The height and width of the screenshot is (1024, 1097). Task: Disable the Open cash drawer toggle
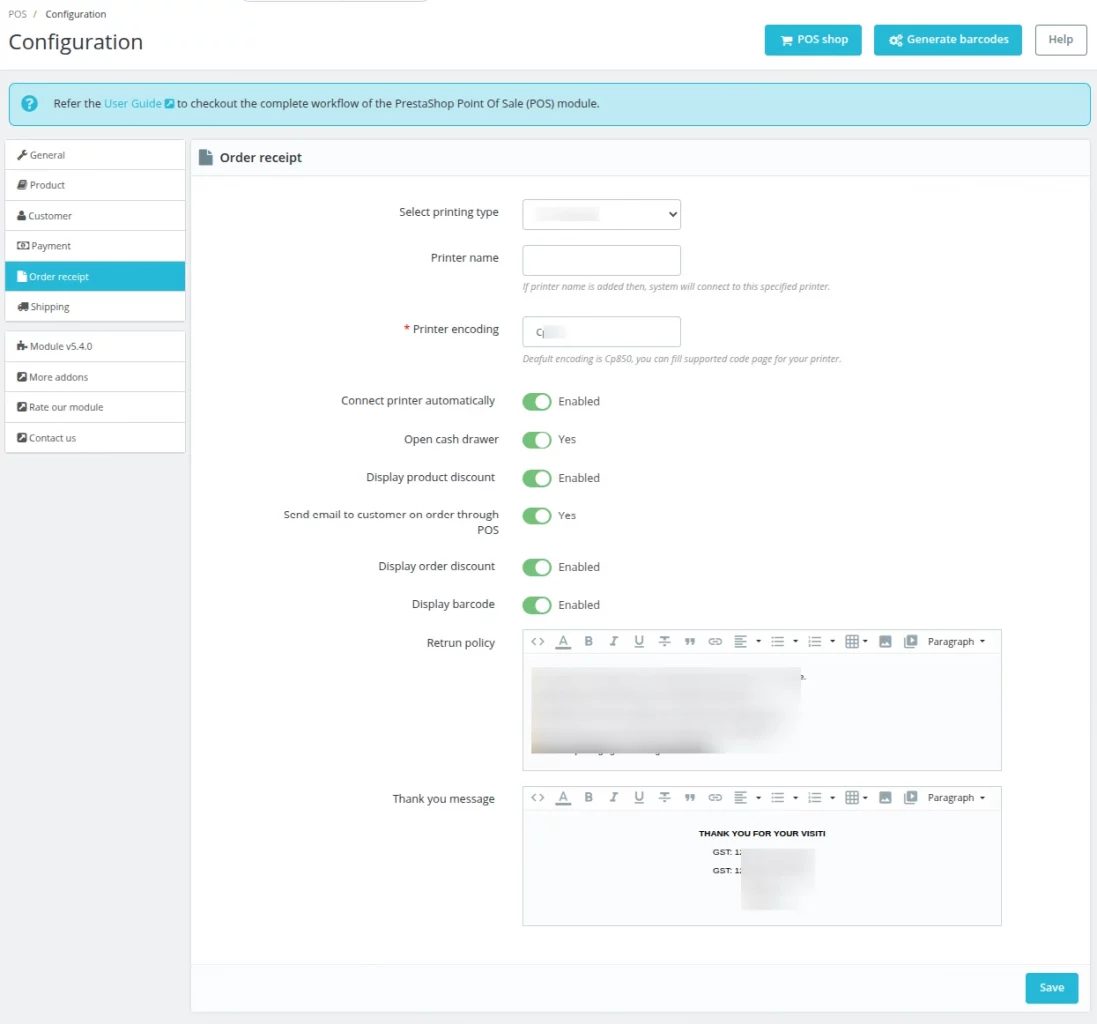tap(537, 440)
